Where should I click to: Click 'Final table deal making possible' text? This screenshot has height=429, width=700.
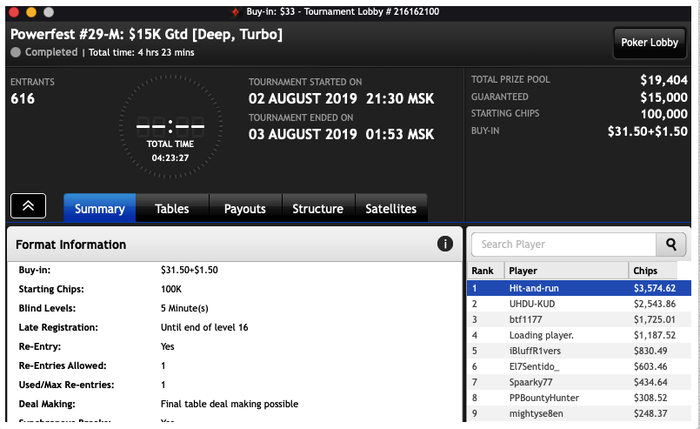coord(229,404)
